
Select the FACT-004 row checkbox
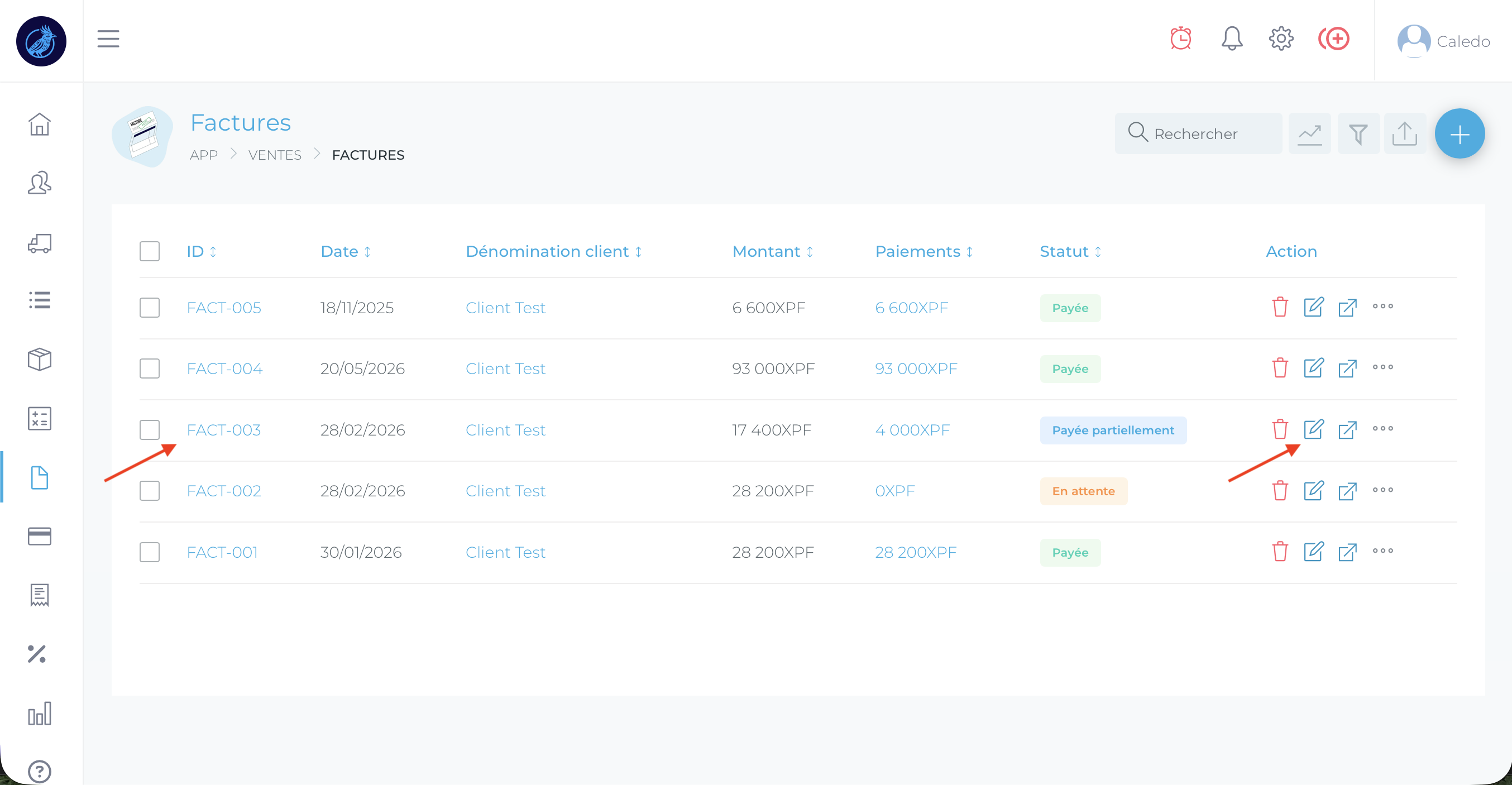point(150,368)
